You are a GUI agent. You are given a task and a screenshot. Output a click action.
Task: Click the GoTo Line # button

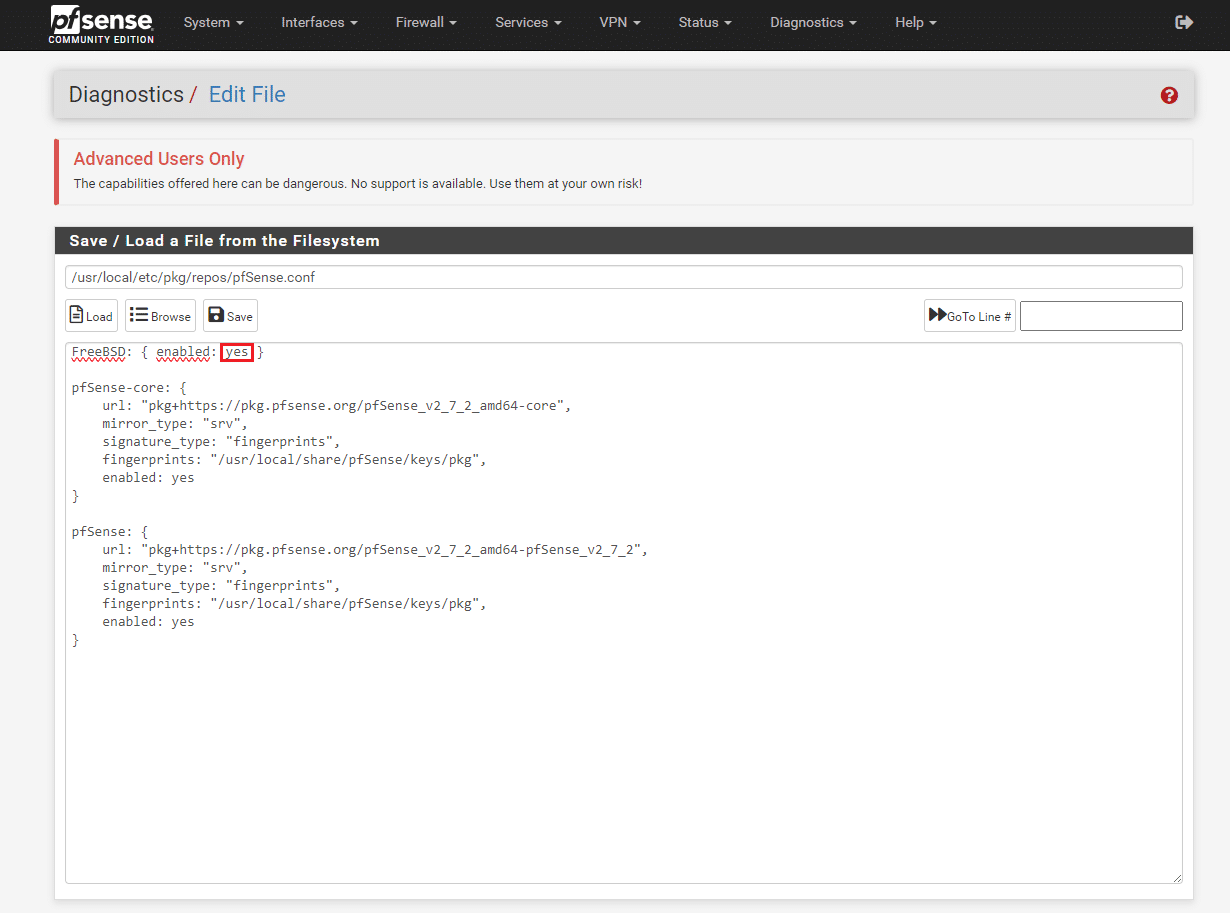970,316
